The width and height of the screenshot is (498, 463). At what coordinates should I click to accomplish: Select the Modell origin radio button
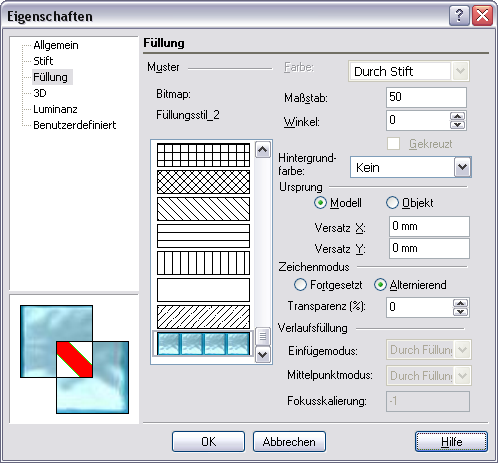[320, 203]
